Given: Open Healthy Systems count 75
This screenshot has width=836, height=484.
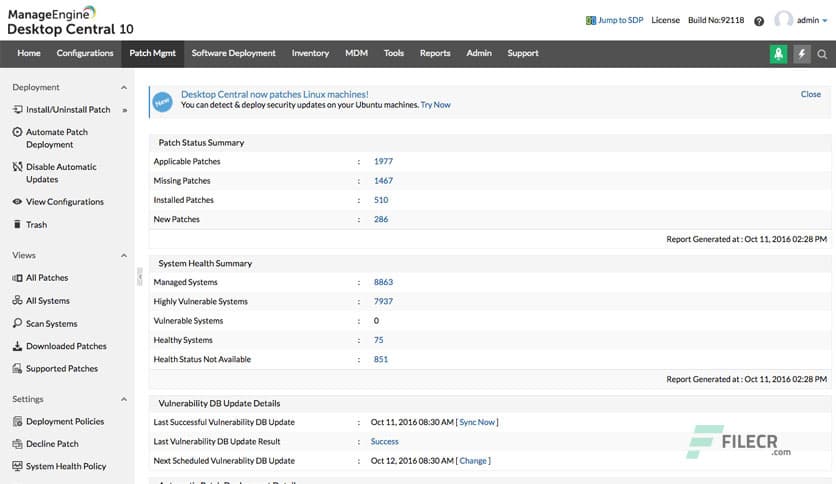Looking at the screenshot, I should tap(379, 340).
